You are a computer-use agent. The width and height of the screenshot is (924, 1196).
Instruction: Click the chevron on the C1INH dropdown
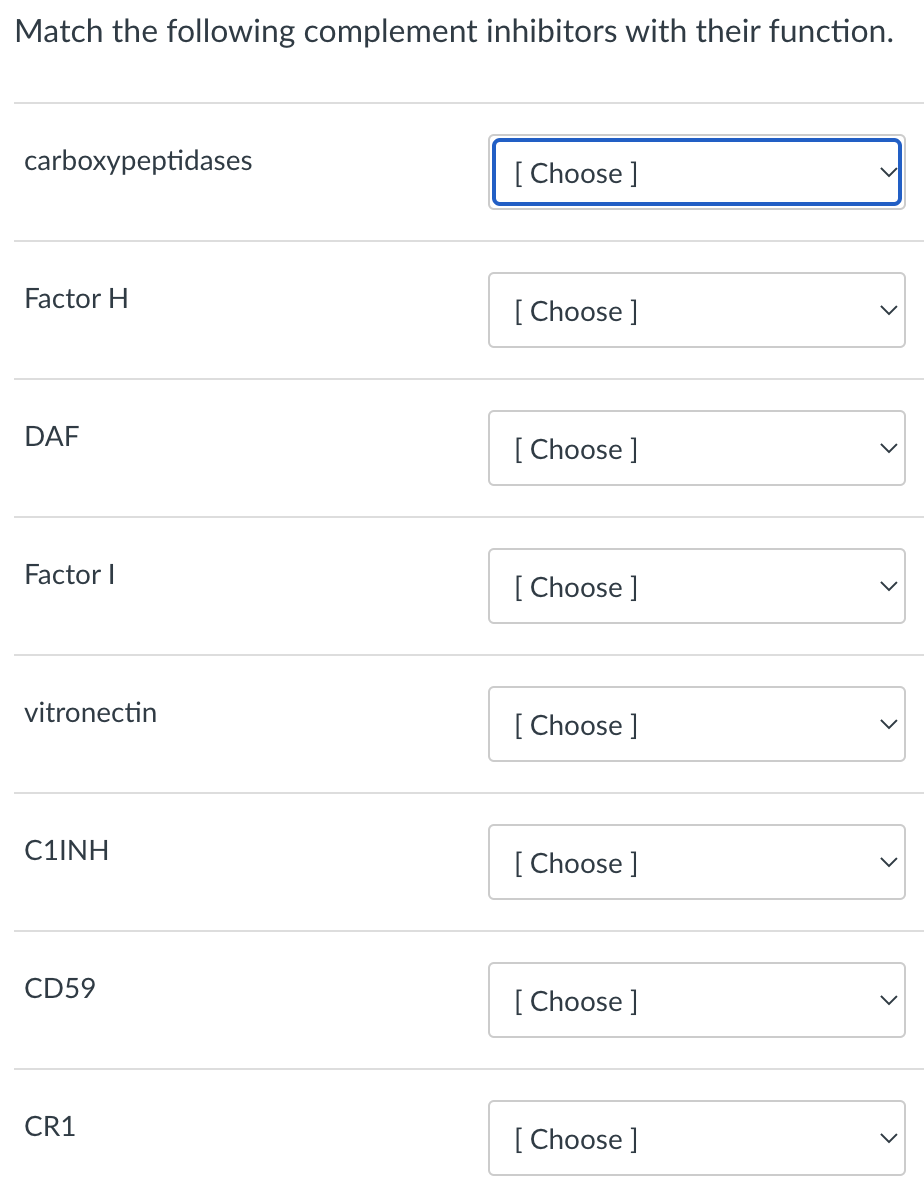pyautogui.click(x=888, y=862)
